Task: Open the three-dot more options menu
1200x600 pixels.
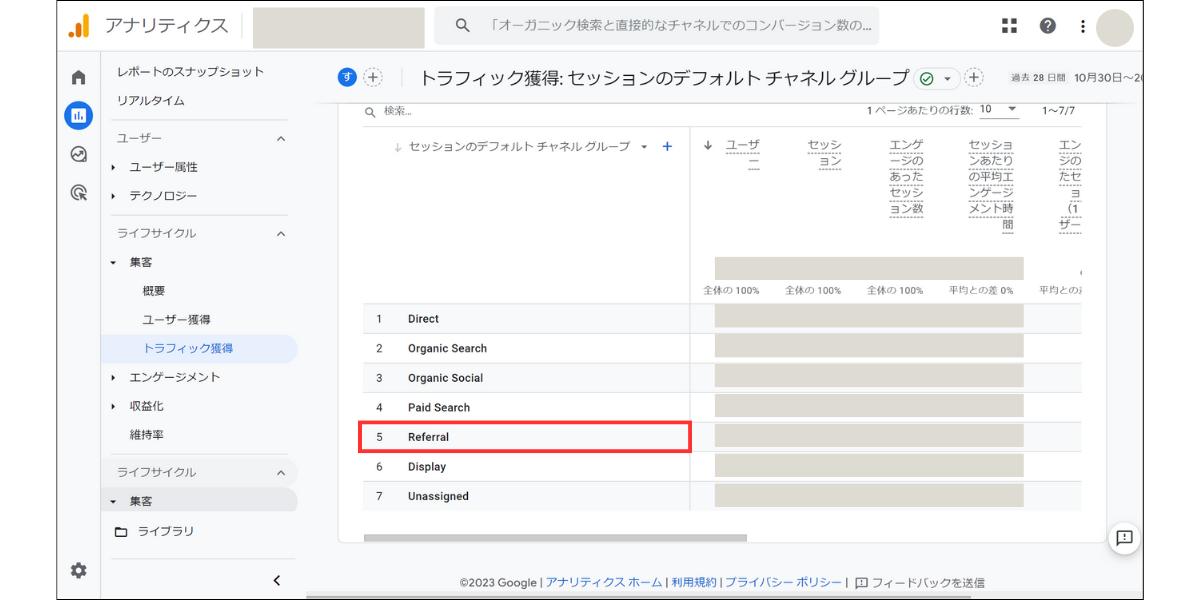Action: 1083,26
